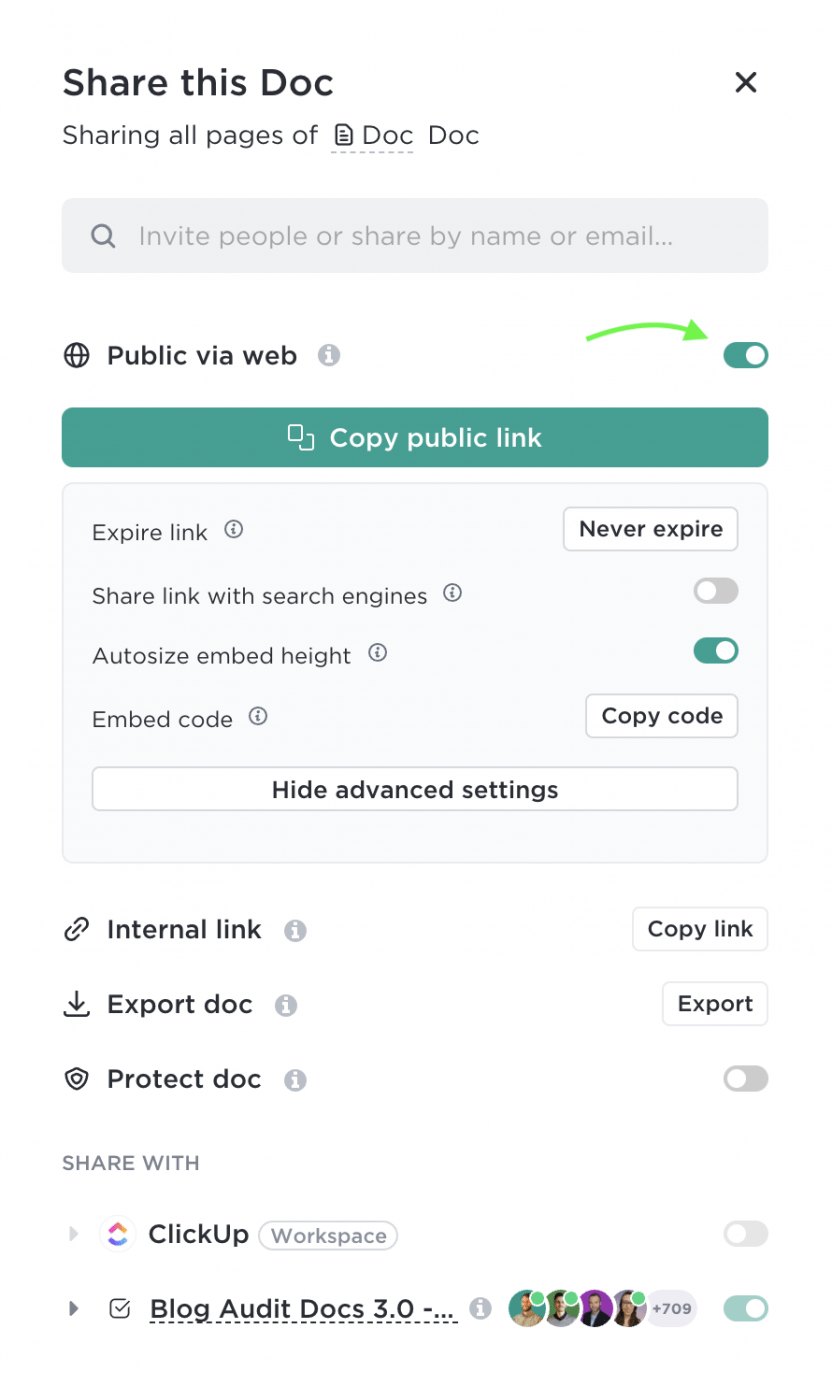This screenshot has height=1400, width=832.
Task: Click info icon beside Share link with search engines
Action: 453,593
